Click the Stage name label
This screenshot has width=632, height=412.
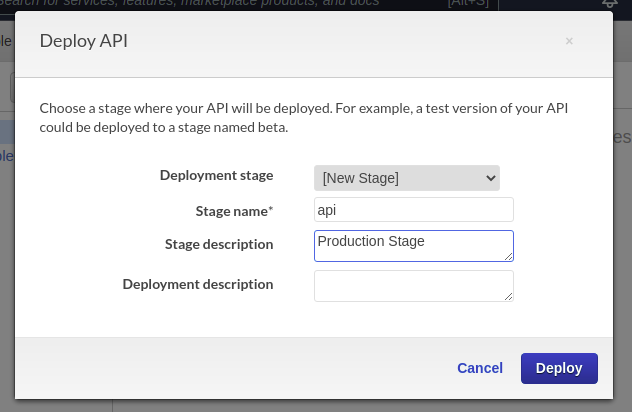[x=234, y=211]
